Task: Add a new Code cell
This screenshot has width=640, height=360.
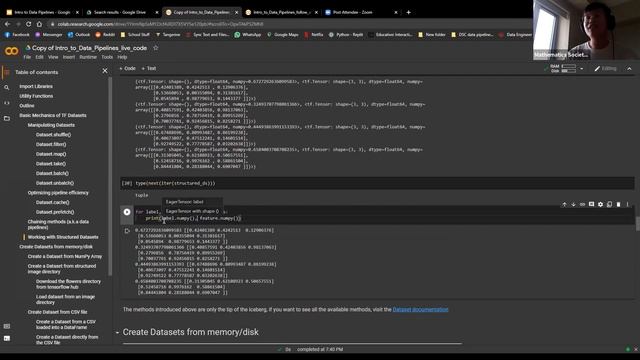Action: (127, 69)
